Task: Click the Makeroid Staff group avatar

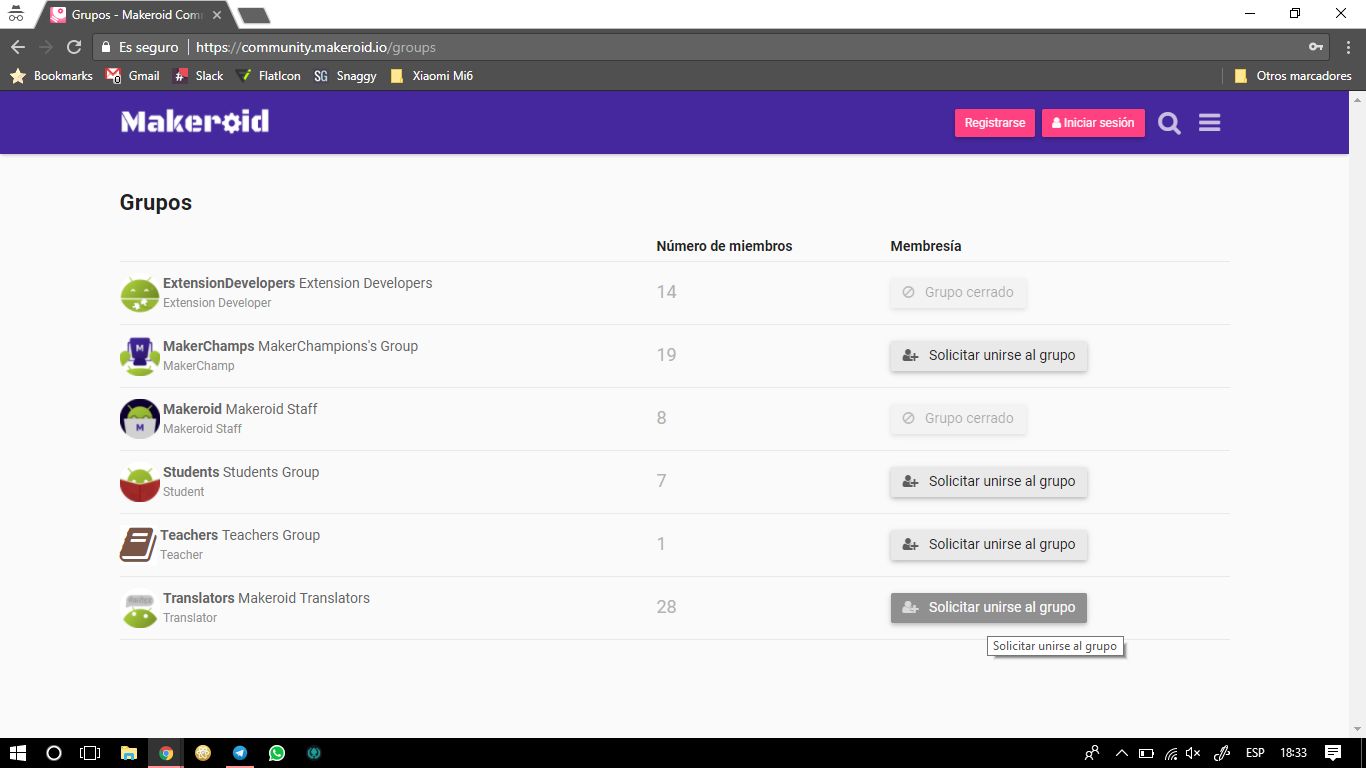Action: 139,419
